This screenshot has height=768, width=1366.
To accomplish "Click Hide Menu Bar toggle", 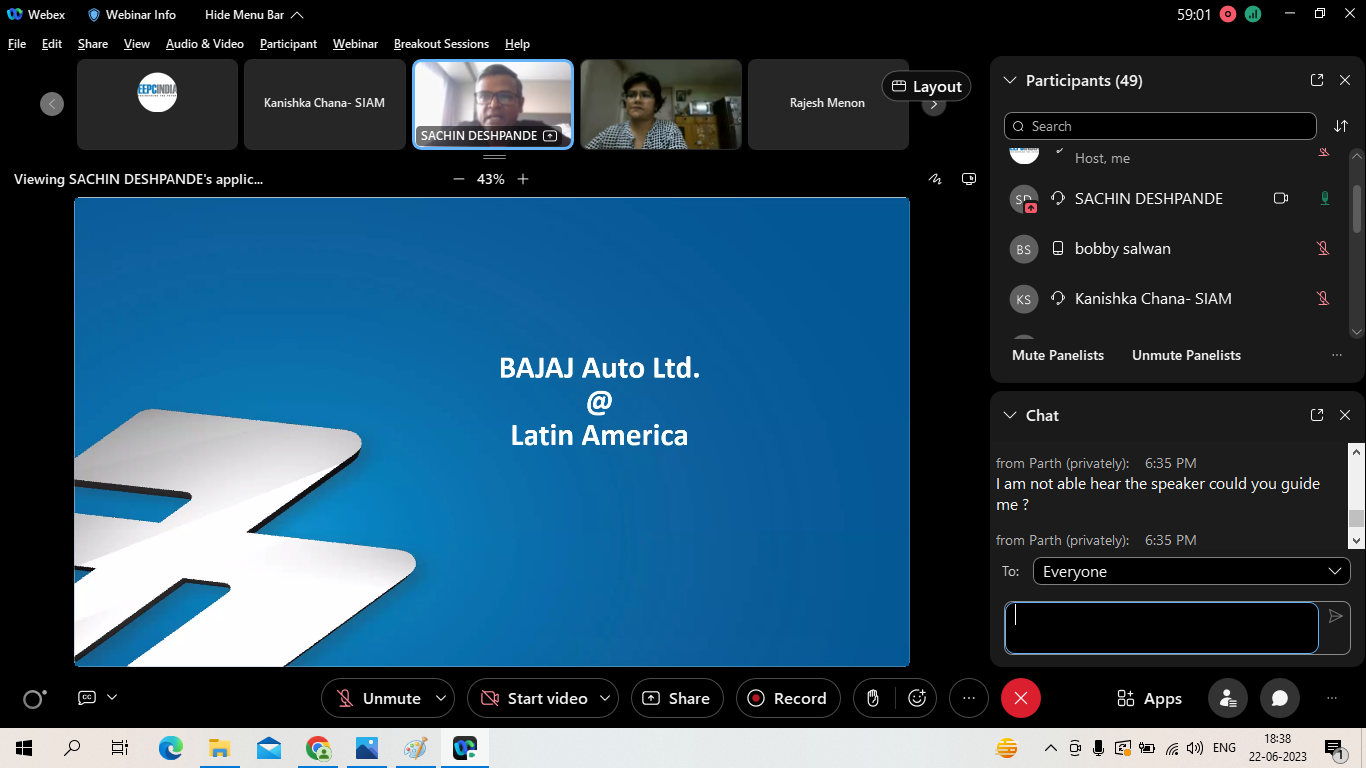I will [254, 15].
